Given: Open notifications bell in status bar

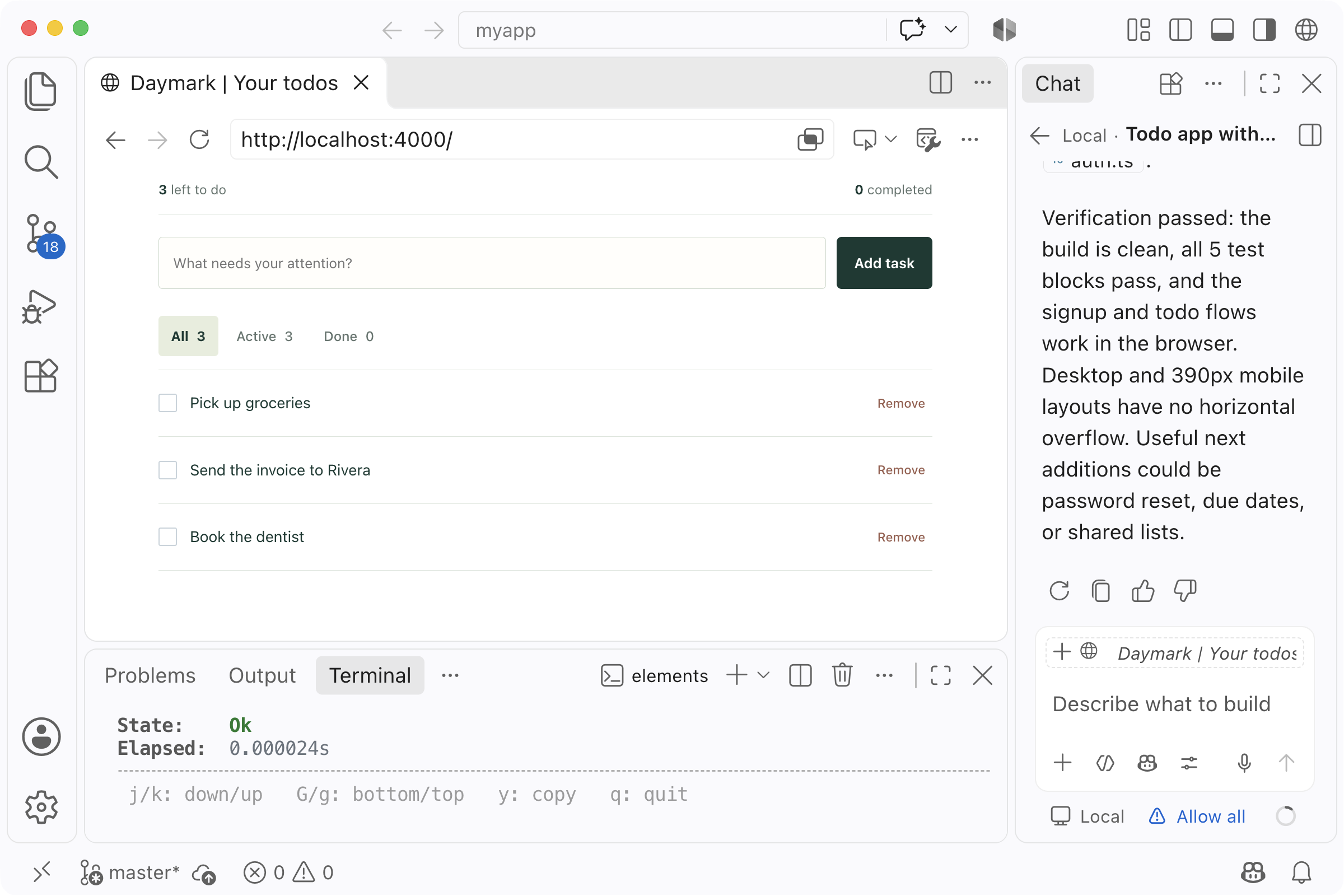Looking at the screenshot, I should pyautogui.click(x=1301, y=873).
